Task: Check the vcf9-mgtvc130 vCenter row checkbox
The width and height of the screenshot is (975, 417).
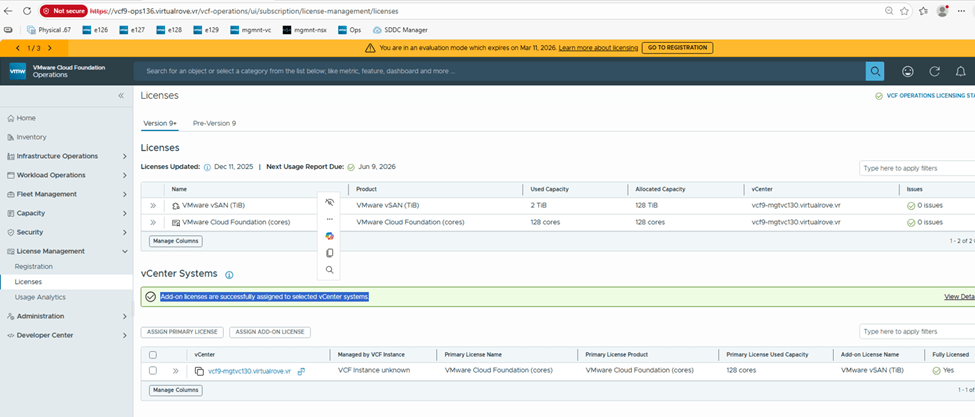Action: tap(153, 371)
